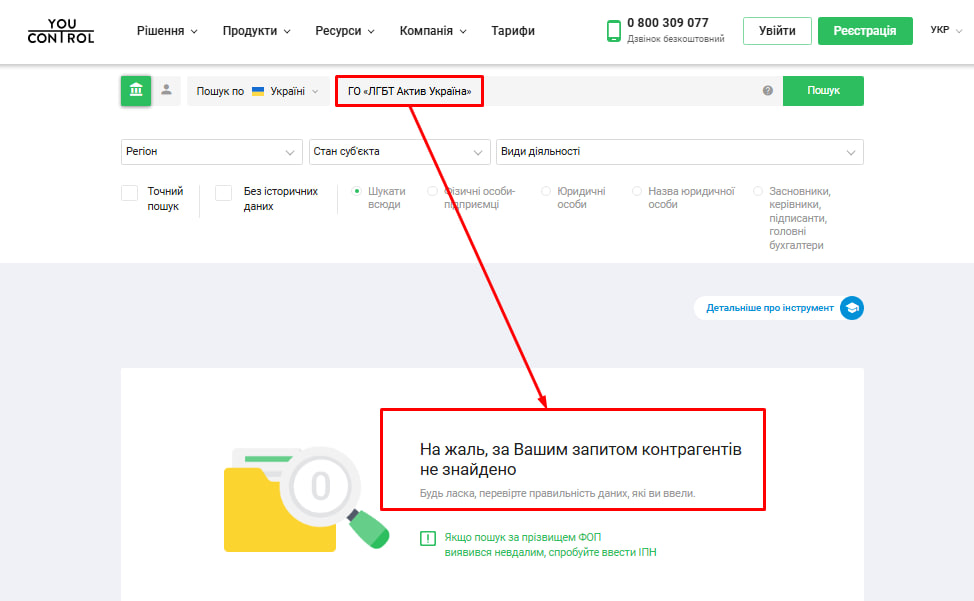Click the search help question mark icon
974x601 pixels.
pos(768,91)
